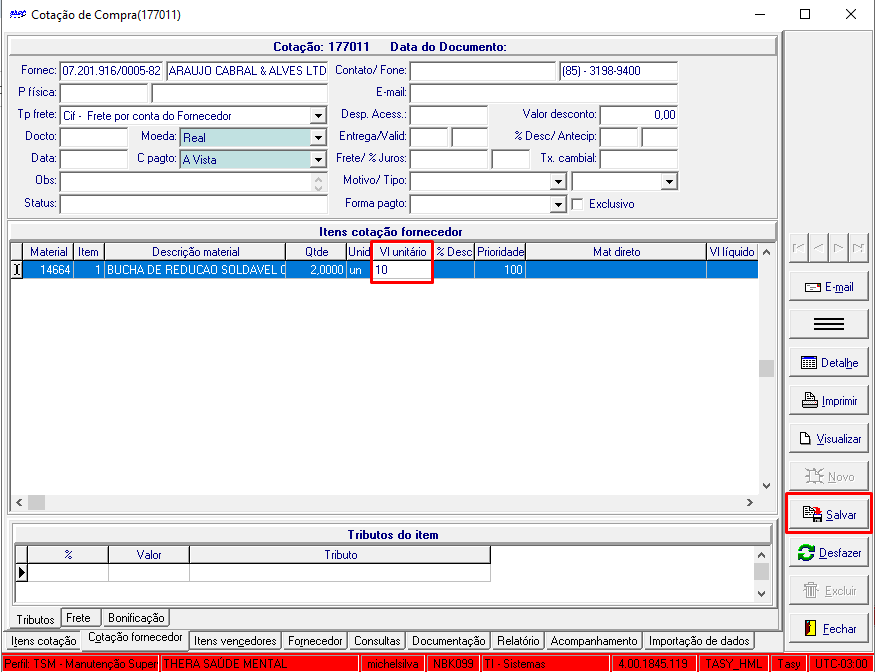Viewport: 875px width, 672px height.
Task: Go to the Consultas tab
Action: (x=377, y=641)
